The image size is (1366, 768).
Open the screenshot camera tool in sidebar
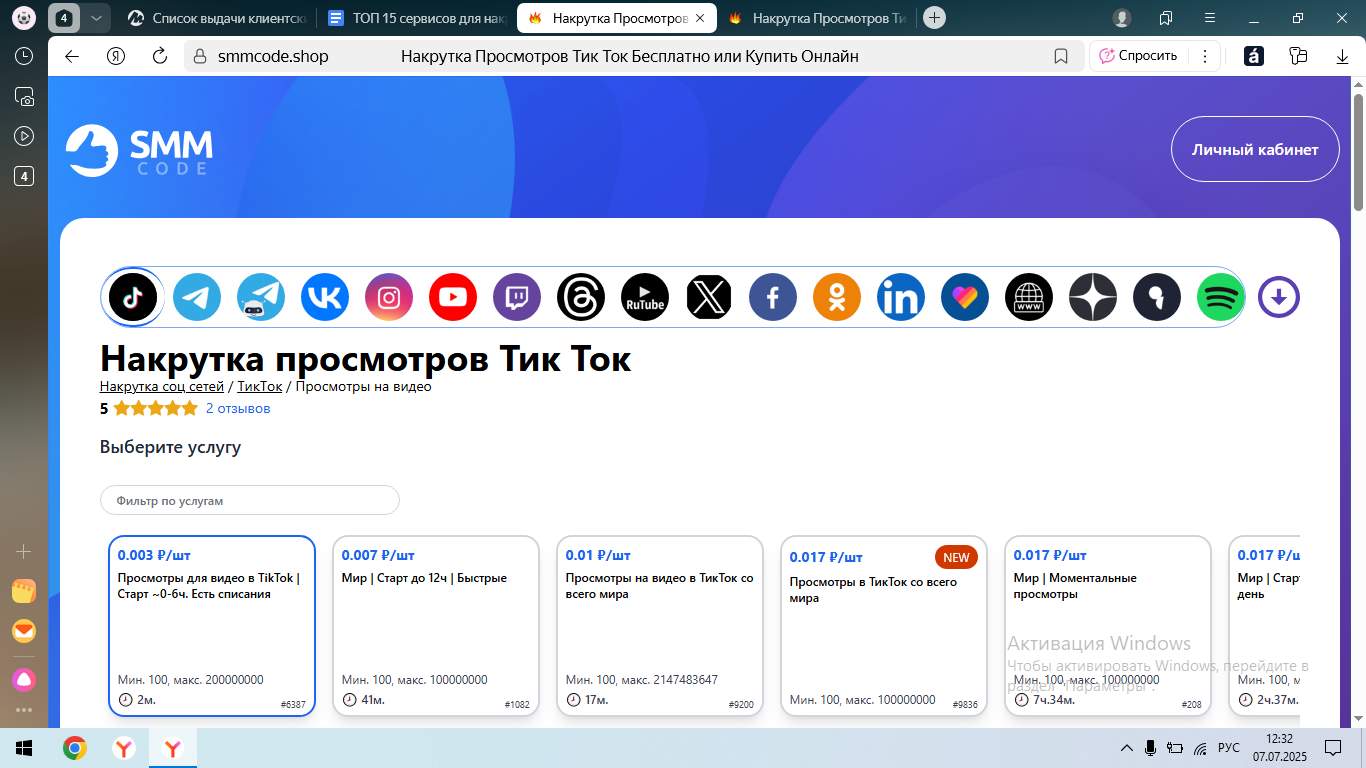[24, 97]
